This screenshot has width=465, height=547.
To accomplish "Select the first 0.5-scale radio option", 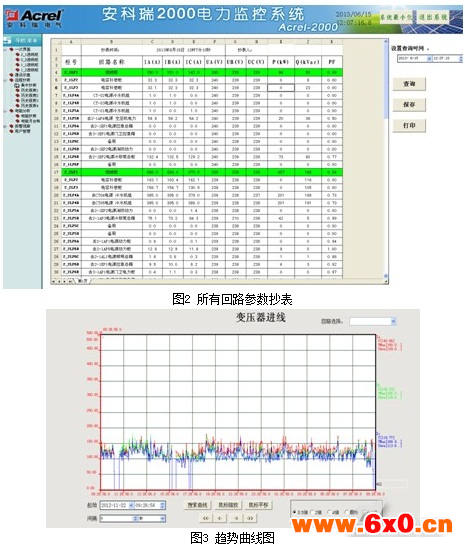I will point(294,512).
